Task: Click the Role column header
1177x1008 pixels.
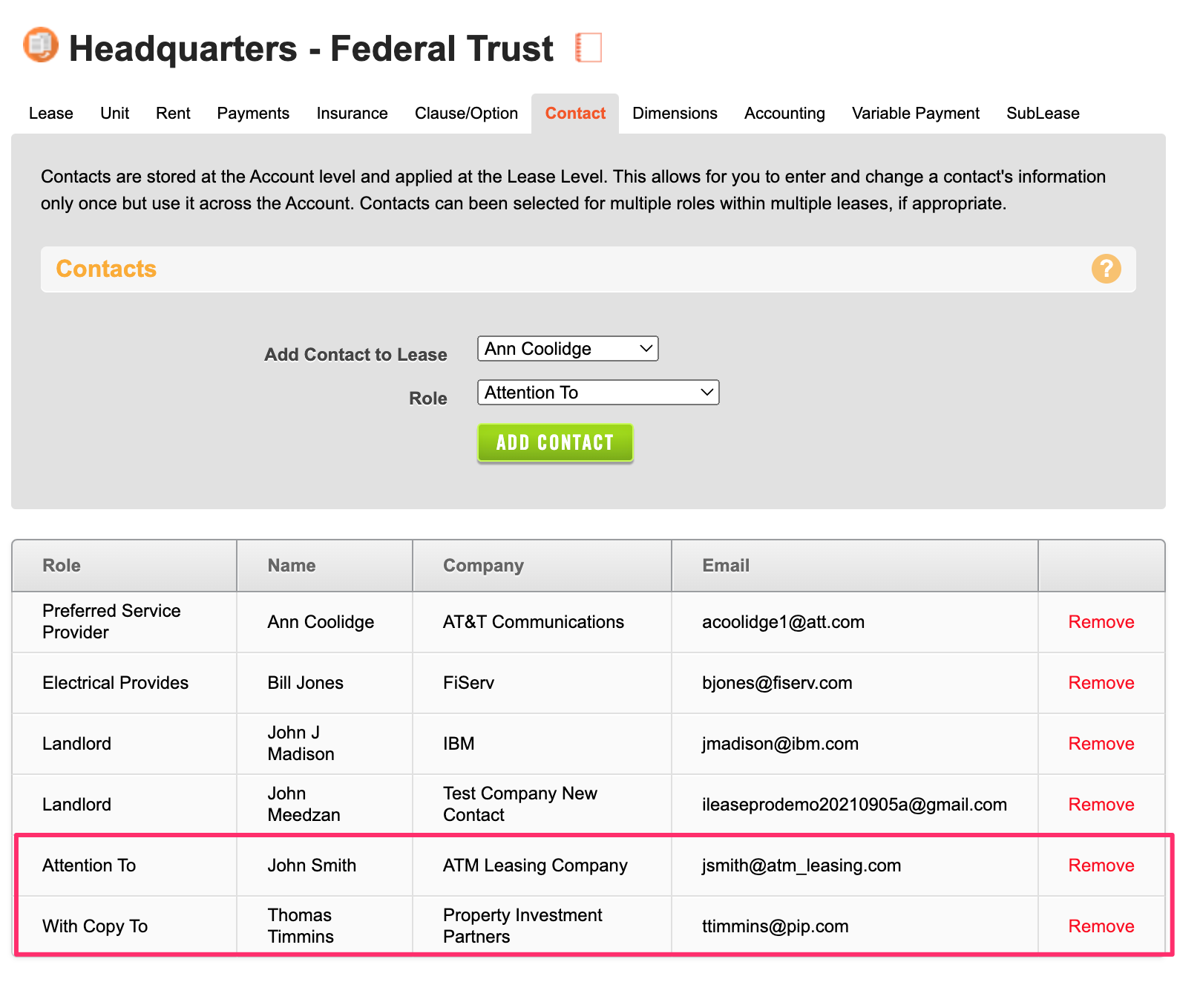Action: click(x=62, y=566)
